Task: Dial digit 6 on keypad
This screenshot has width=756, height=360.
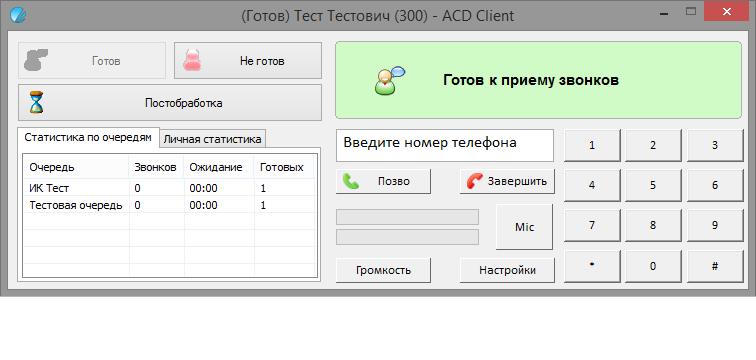Action: point(715,186)
